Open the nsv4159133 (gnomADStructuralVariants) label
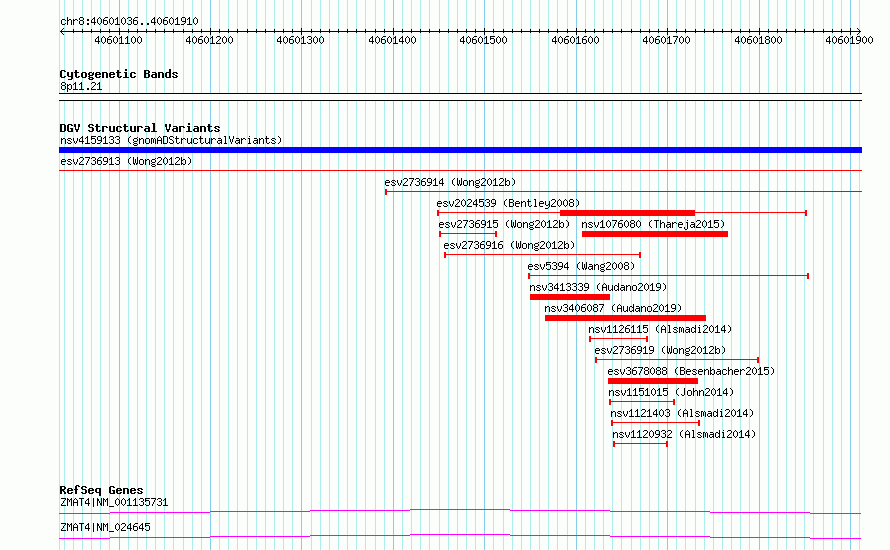This screenshot has width=890, height=550. (171, 140)
